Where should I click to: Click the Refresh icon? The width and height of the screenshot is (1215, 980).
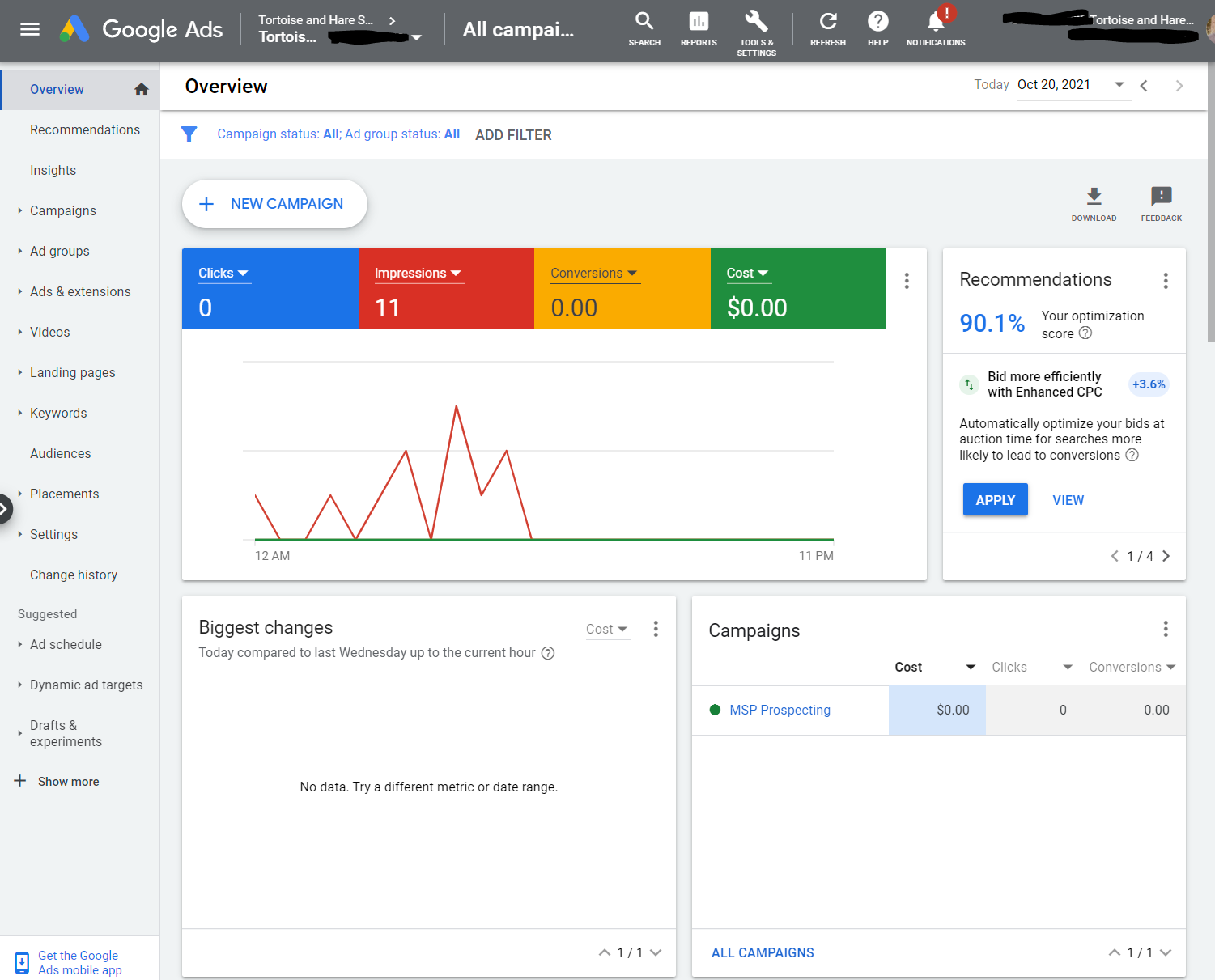(x=827, y=22)
